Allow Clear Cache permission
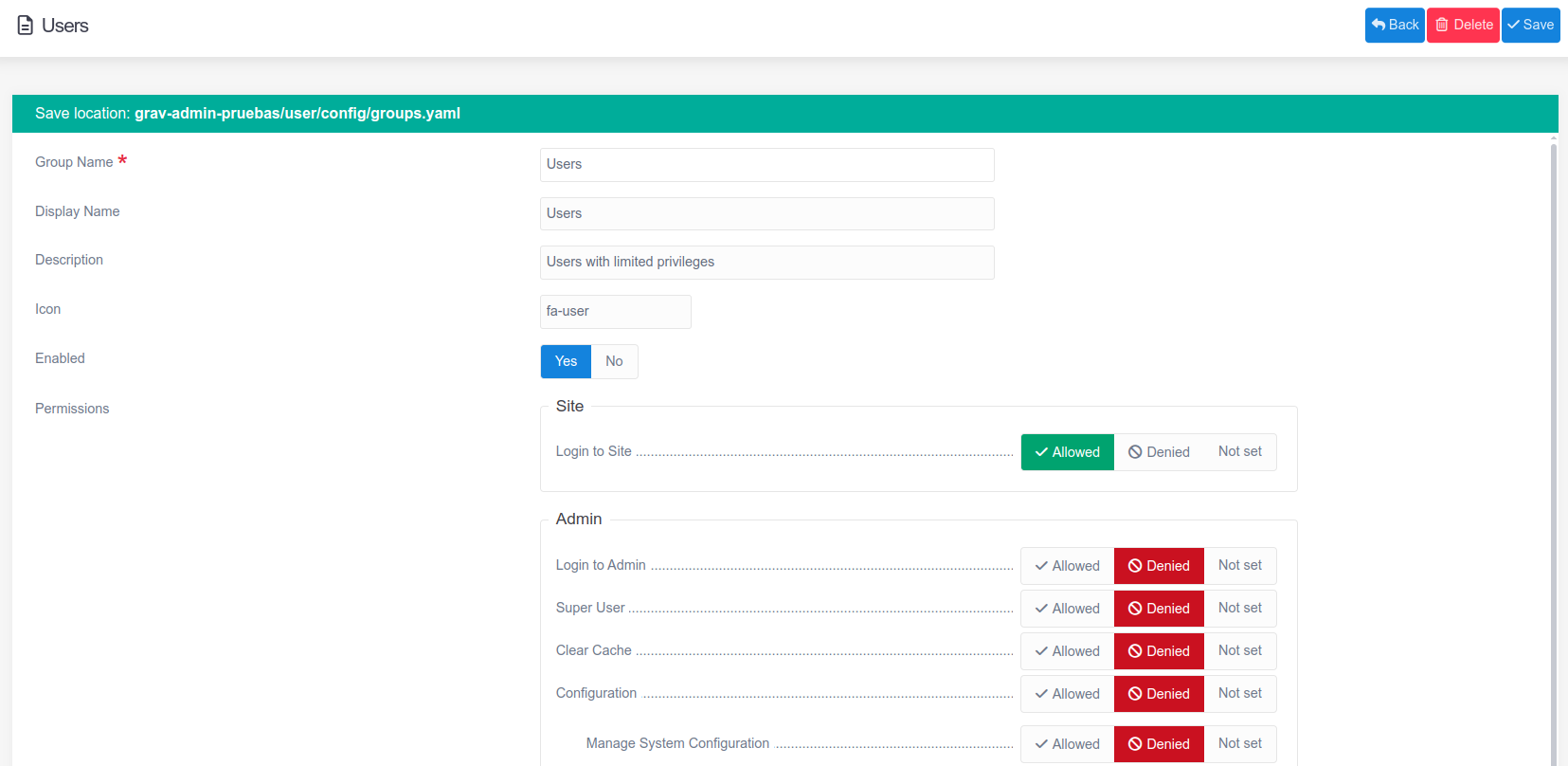Screen dimensions: 1568x766 [1067, 651]
